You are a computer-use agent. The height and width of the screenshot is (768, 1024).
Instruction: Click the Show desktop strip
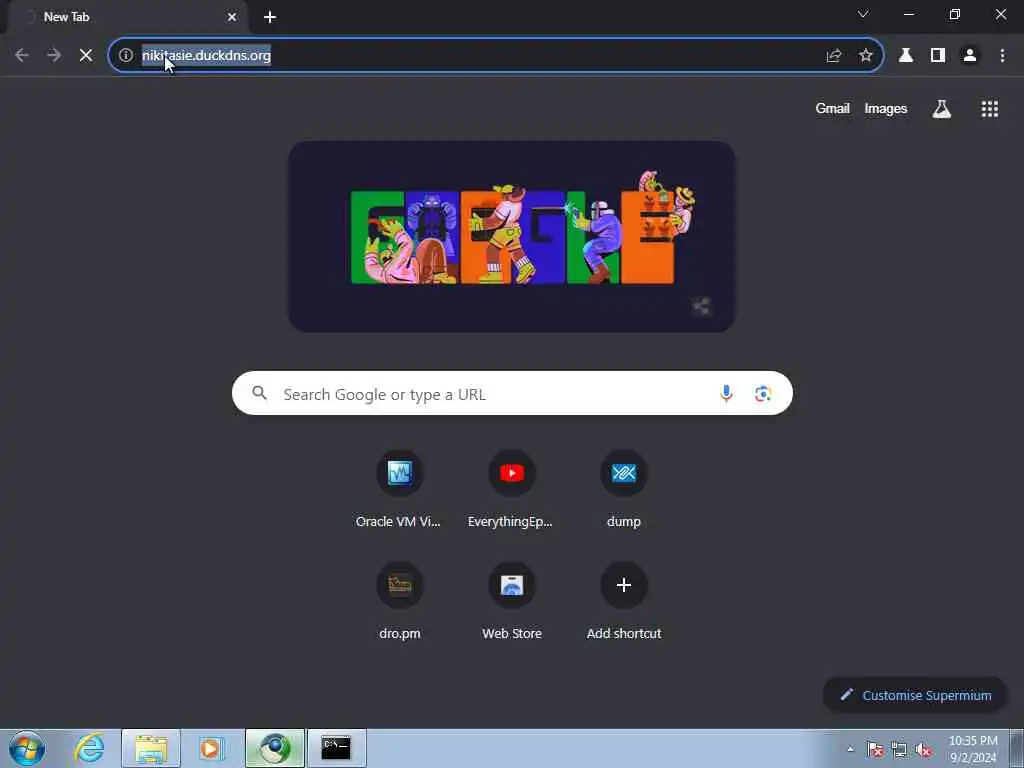pos(1017,748)
